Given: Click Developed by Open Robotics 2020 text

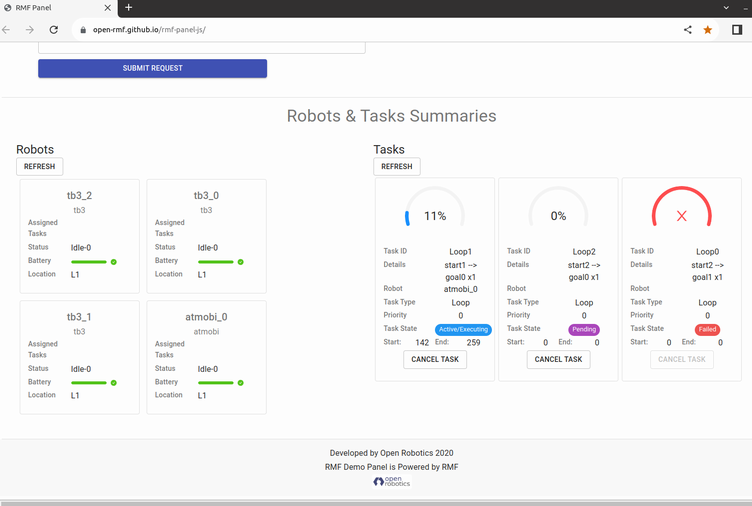Looking at the screenshot, I should 391,453.
